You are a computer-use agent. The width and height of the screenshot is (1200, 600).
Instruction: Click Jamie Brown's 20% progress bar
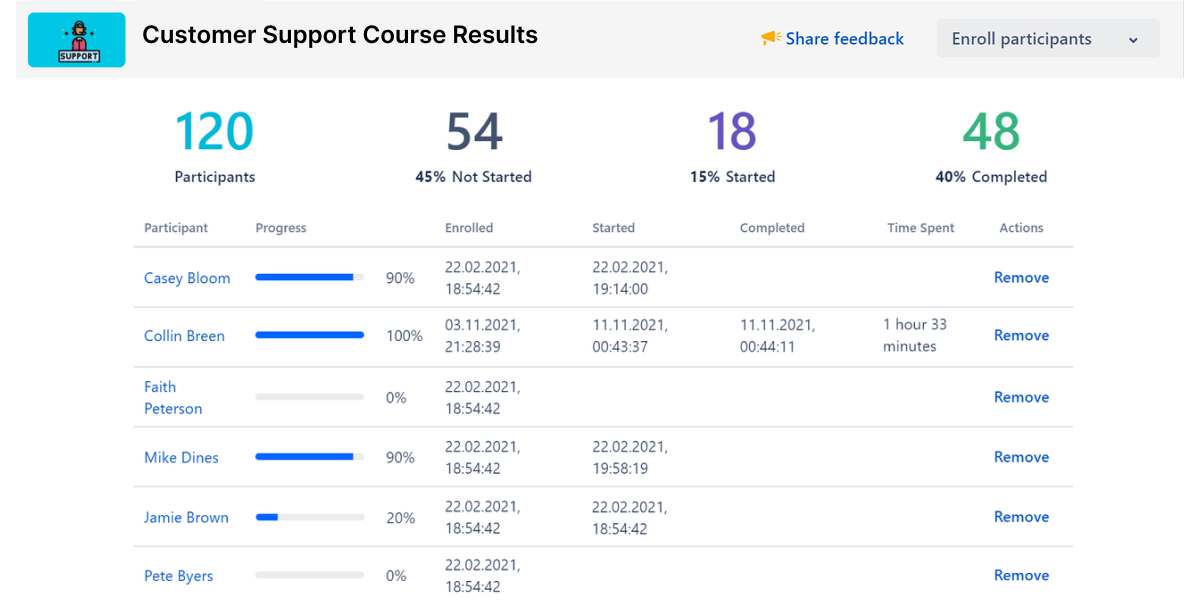point(310,517)
